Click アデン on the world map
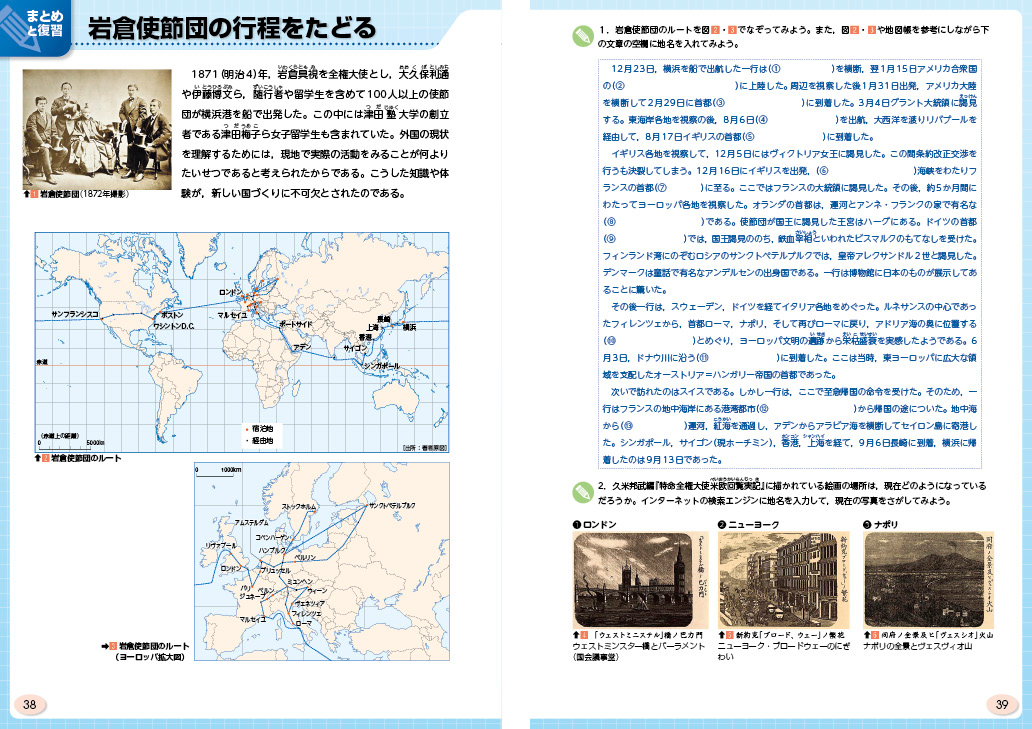This screenshot has height=729, width=1032. coord(303,347)
